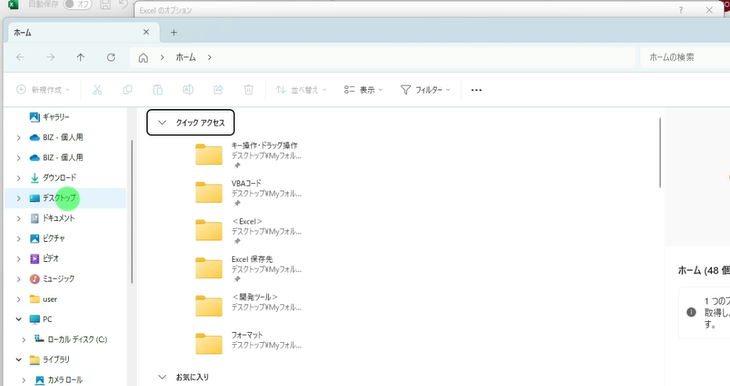Close the ホーム tab
The height and width of the screenshot is (386, 730).
146,32
